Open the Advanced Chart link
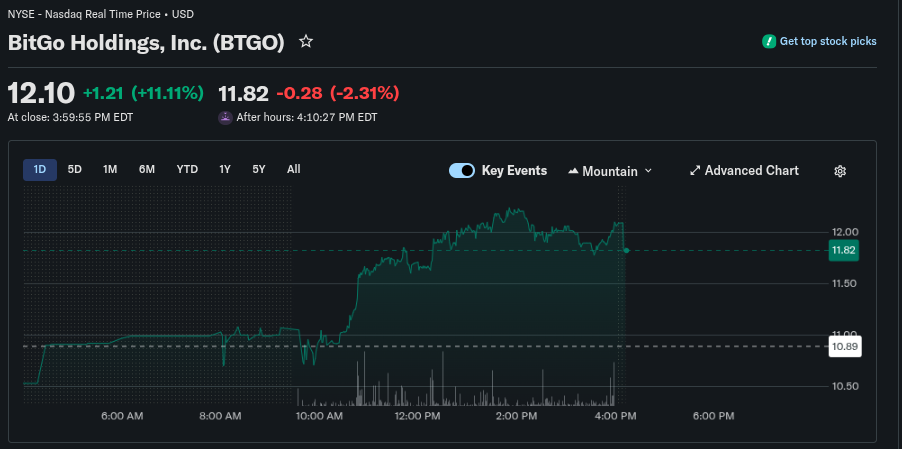The image size is (902, 449). pyautogui.click(x=751, y=171)
